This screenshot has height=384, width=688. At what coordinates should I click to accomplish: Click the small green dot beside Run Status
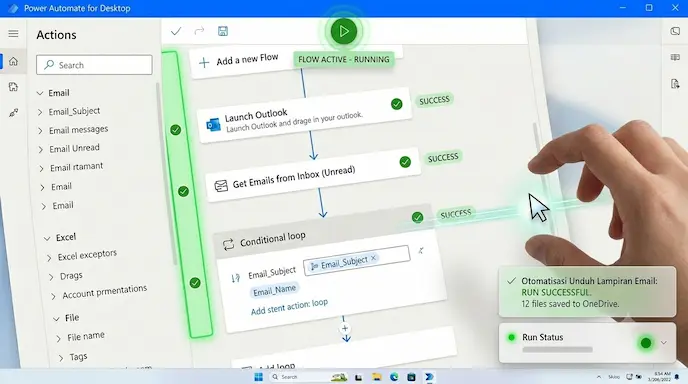click(x=511, y=337)
